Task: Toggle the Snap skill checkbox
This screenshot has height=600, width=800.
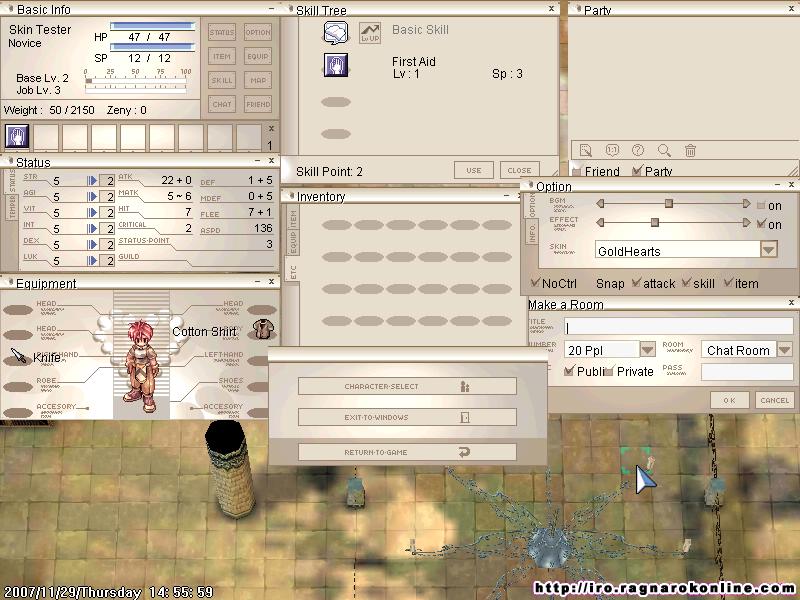Action: [x=686, y=282]
